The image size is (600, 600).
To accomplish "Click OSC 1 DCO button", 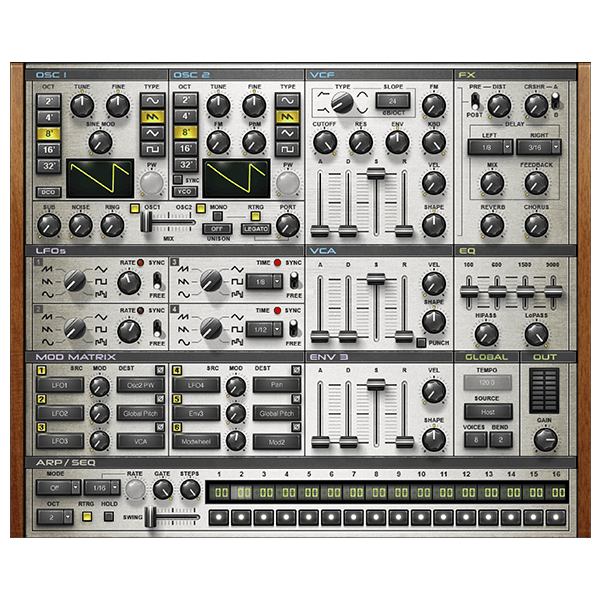I will tap(49, 192).
